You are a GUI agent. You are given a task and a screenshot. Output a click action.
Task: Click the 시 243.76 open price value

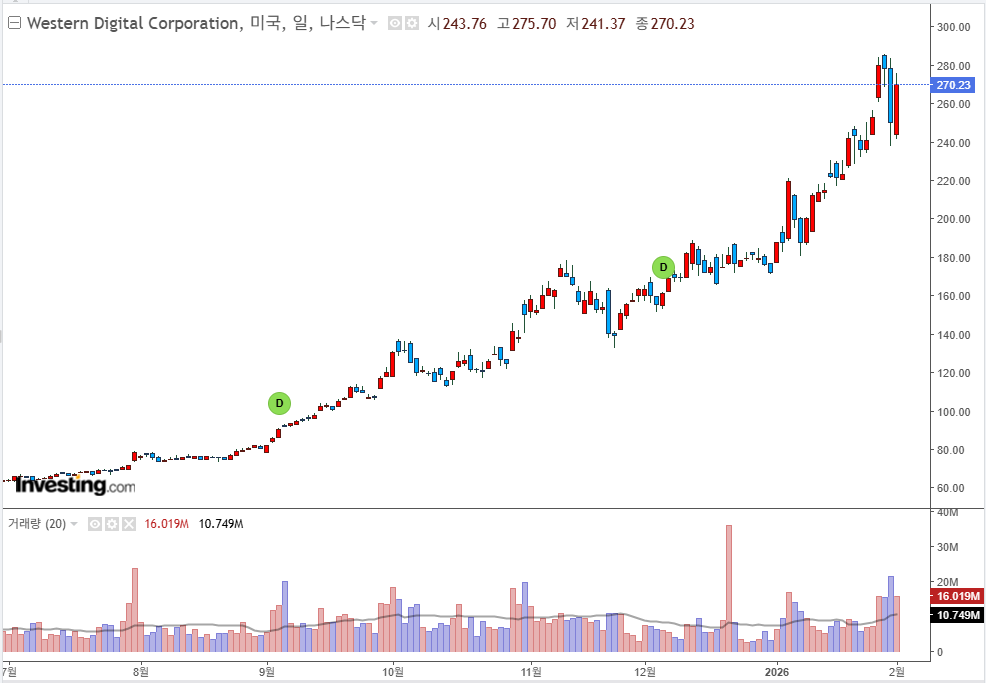pyautogui.click(x=457, y=24)
